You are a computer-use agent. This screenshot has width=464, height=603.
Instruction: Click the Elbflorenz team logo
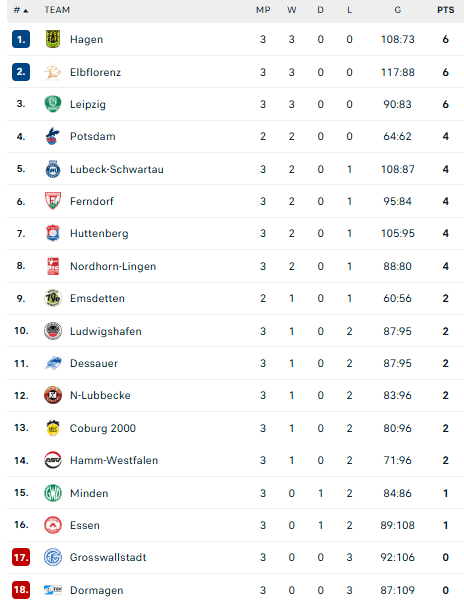[x=53, y=72]
